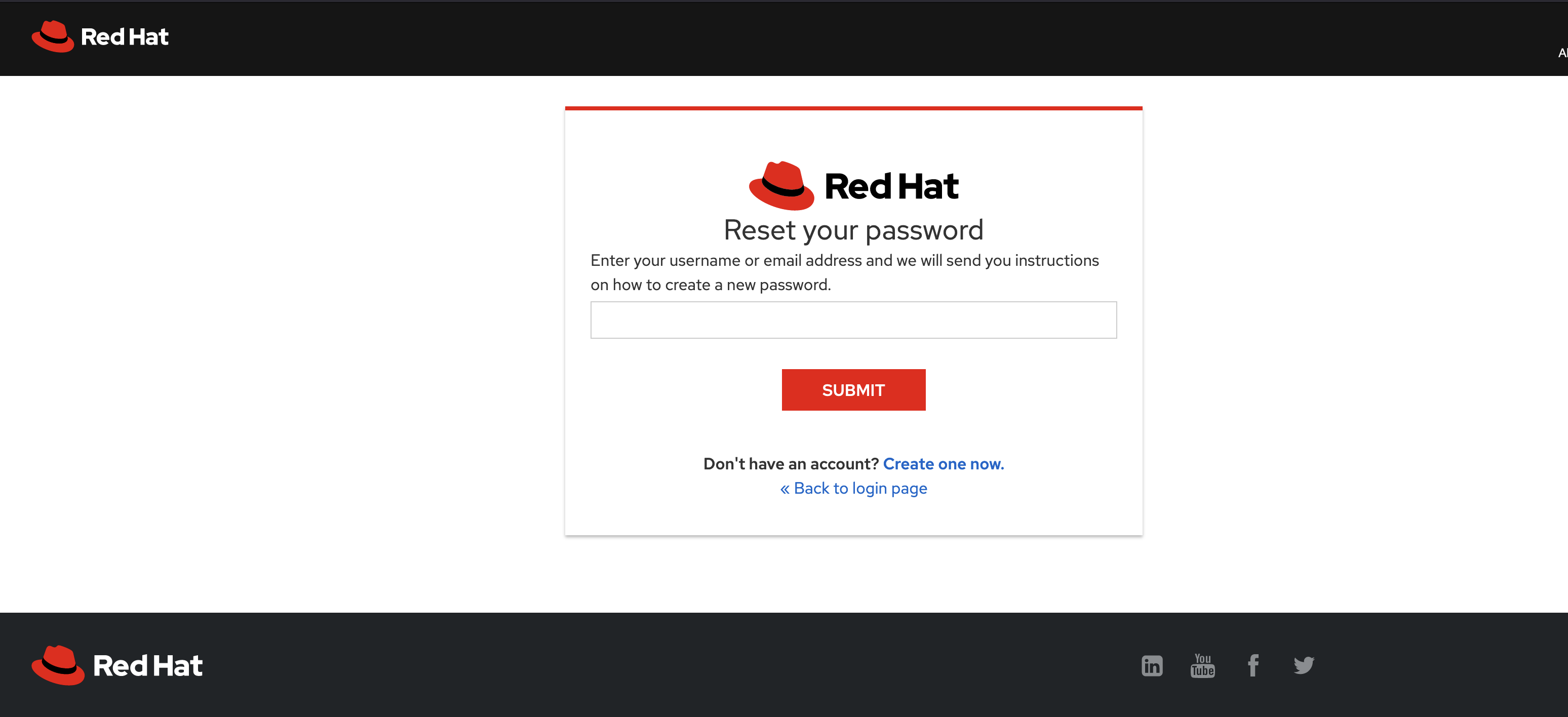Enable the submit action via button

[854, 389]
